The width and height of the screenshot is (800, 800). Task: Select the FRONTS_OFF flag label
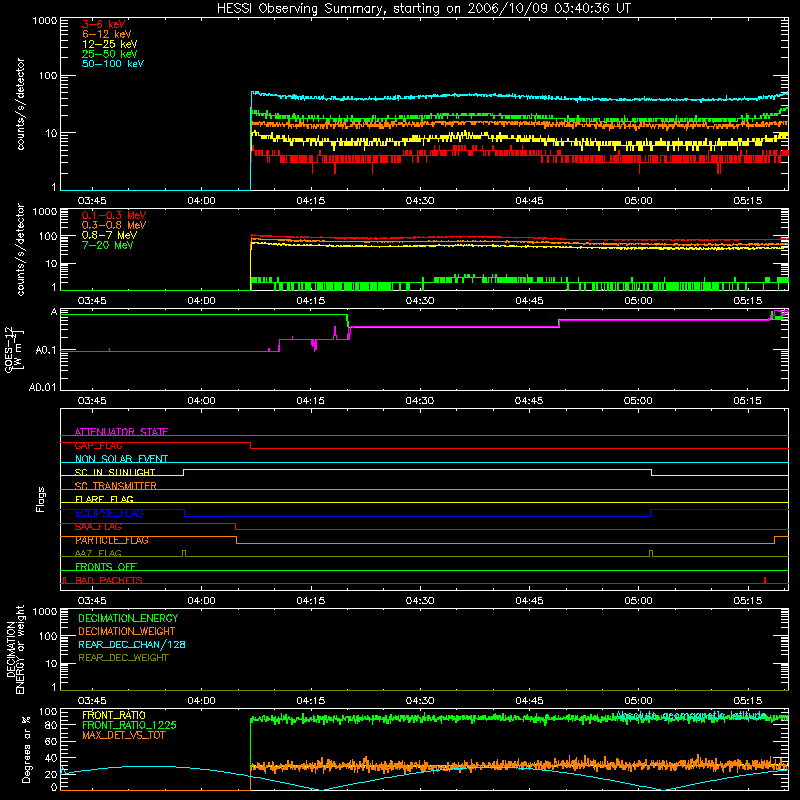(x=106, y=567)
